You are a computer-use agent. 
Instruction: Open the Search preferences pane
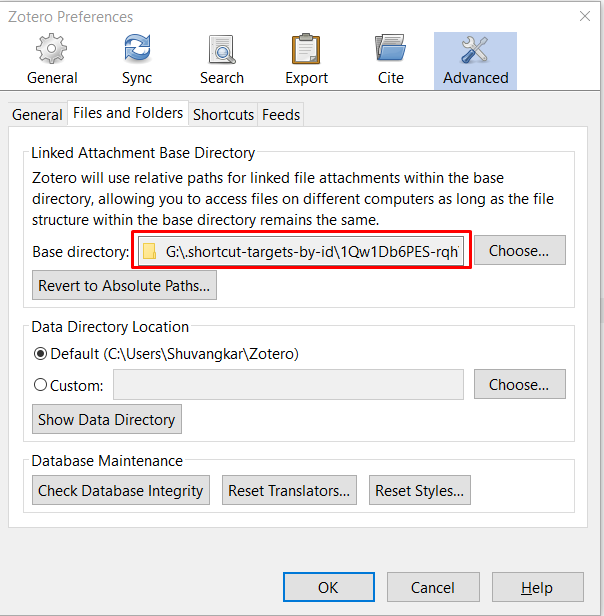222,60
